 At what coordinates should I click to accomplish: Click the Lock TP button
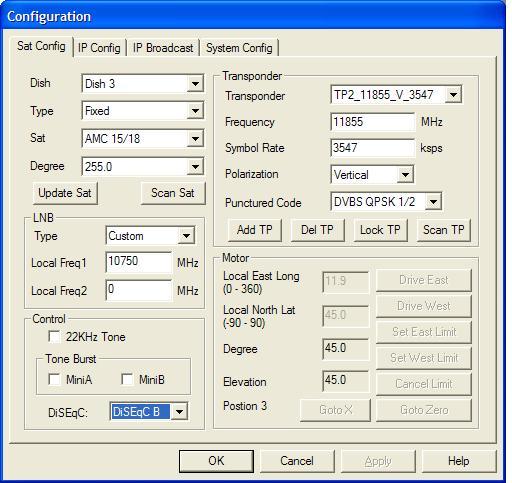380,230
